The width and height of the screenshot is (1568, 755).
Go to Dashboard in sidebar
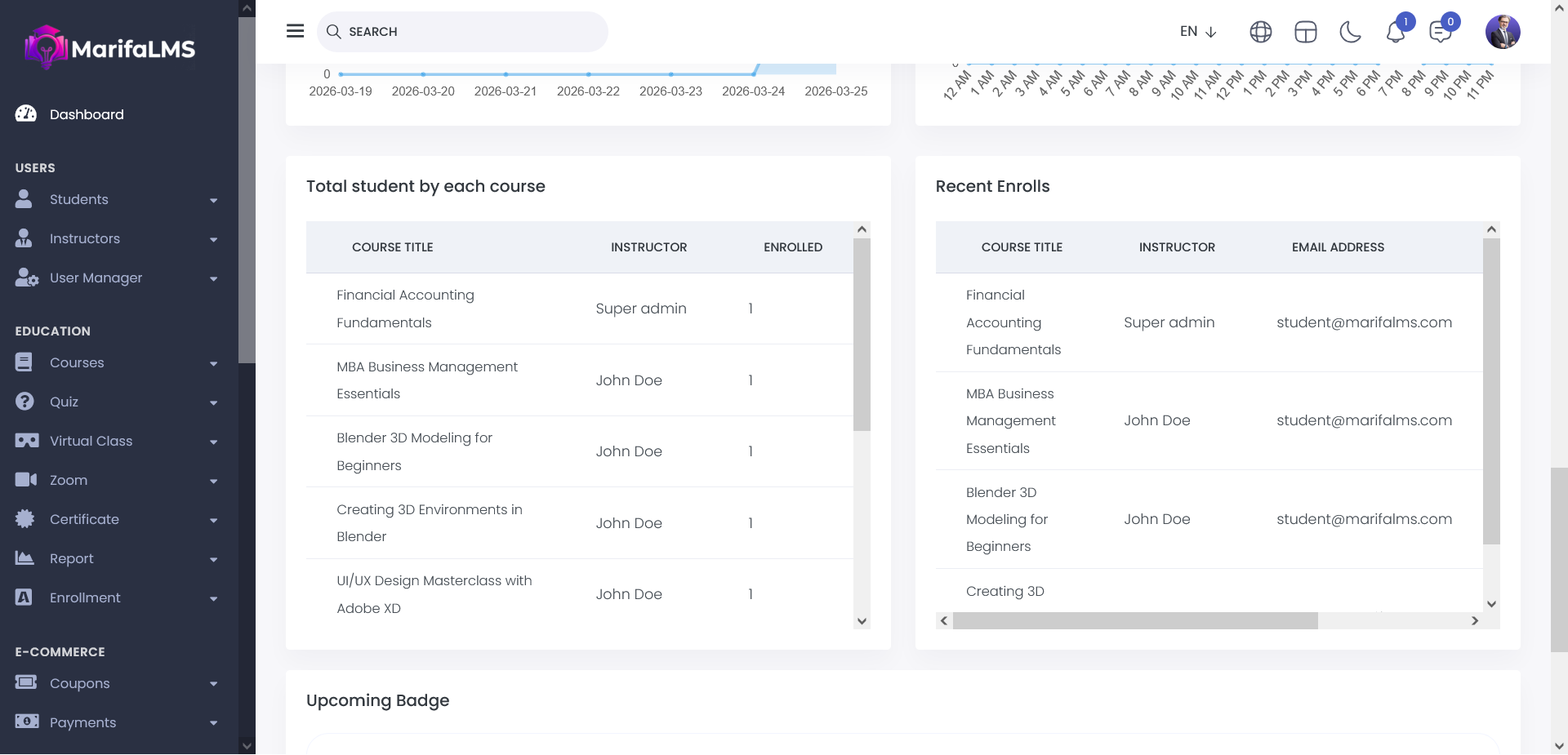[x=87, y=114]
